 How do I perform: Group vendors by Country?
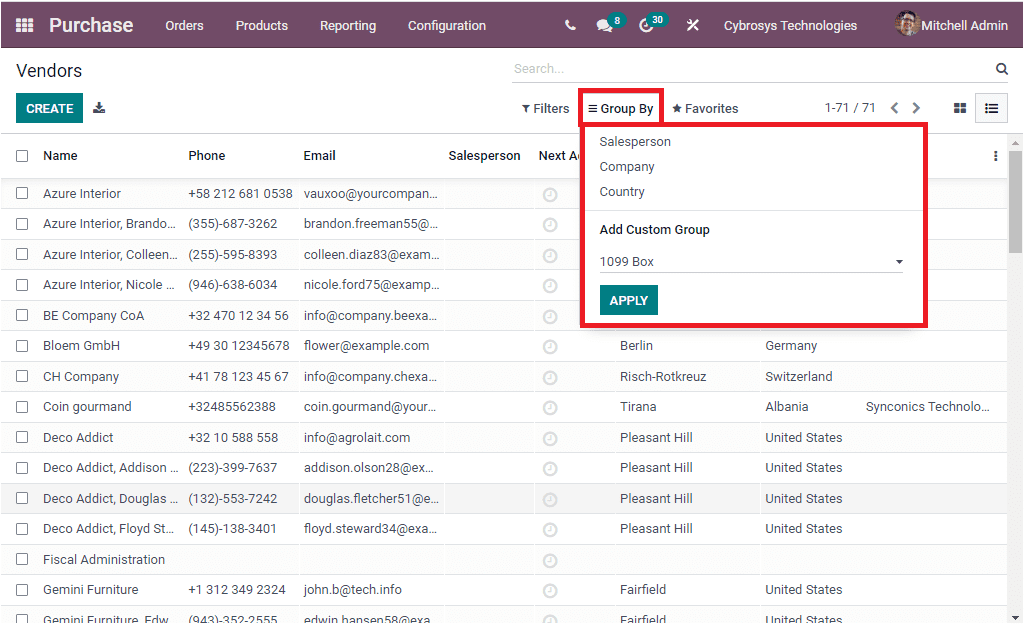click(x=621, y=189)
